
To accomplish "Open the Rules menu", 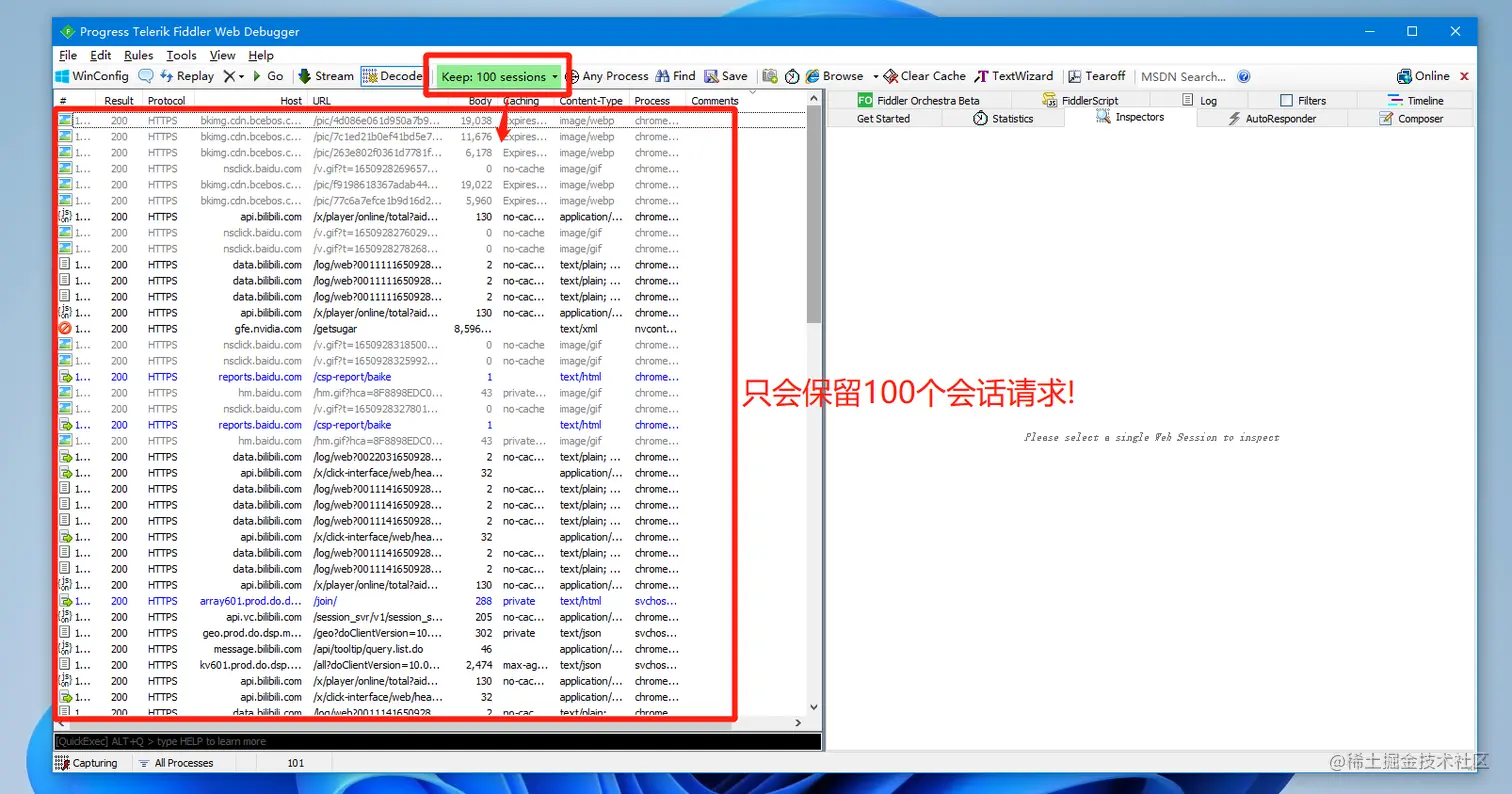I will (139, 55).
